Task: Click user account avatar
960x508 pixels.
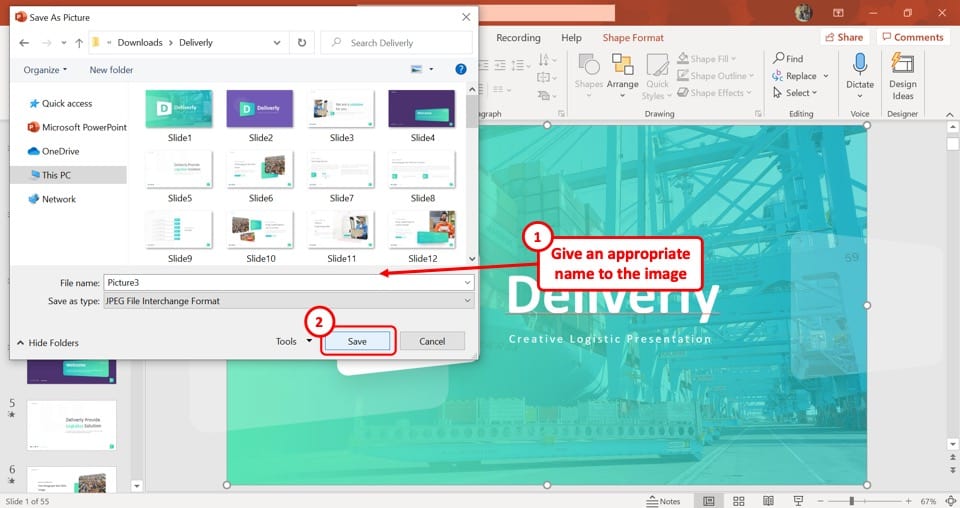Action: [x=803, y=12]
